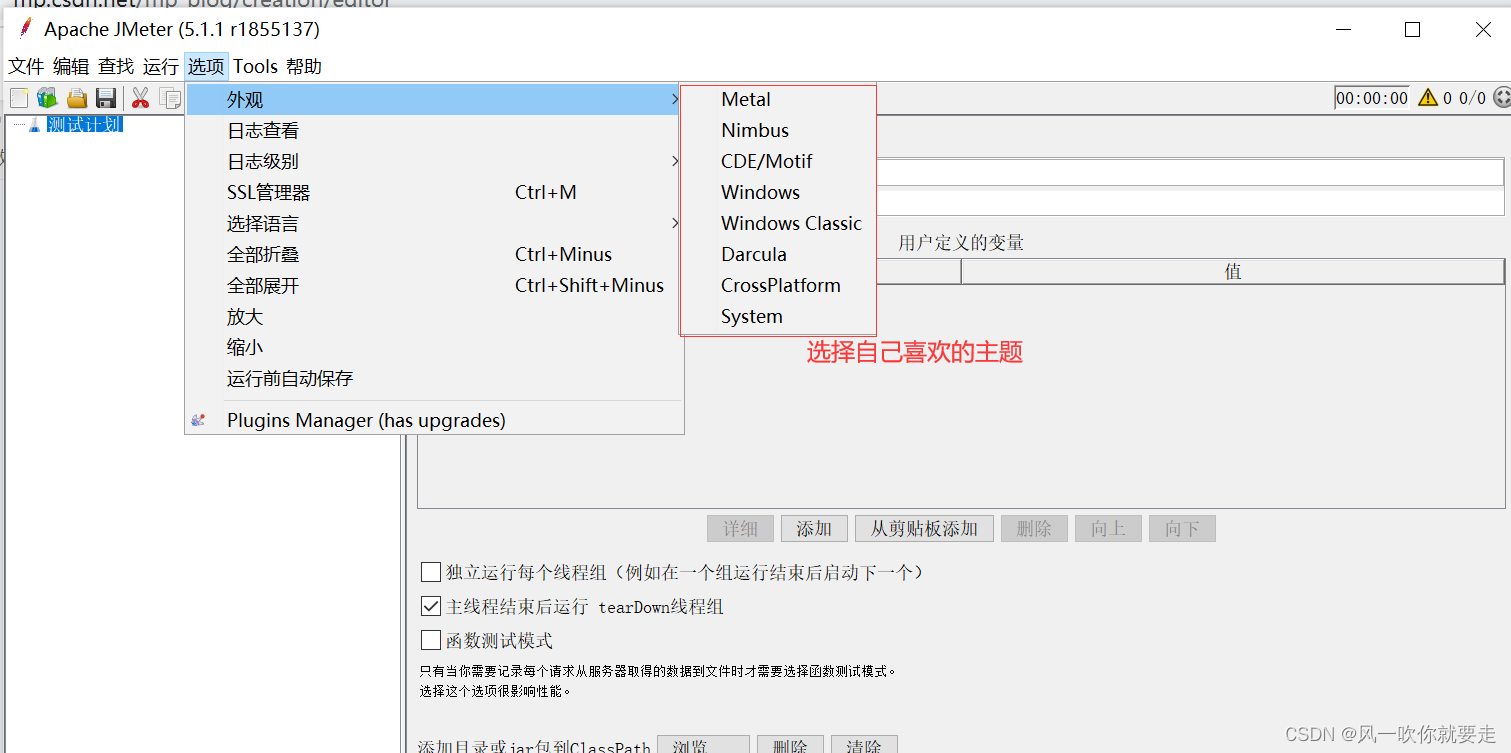Click the 删除 button beside 浏览
This screenshot has width=1511, height=753.
790,745
